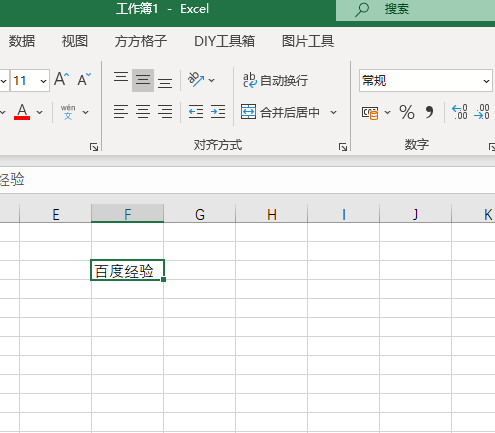This screenshot has width=495, height=433.
Task: Open the font color dropdown arrow
Action: (40, 112)
